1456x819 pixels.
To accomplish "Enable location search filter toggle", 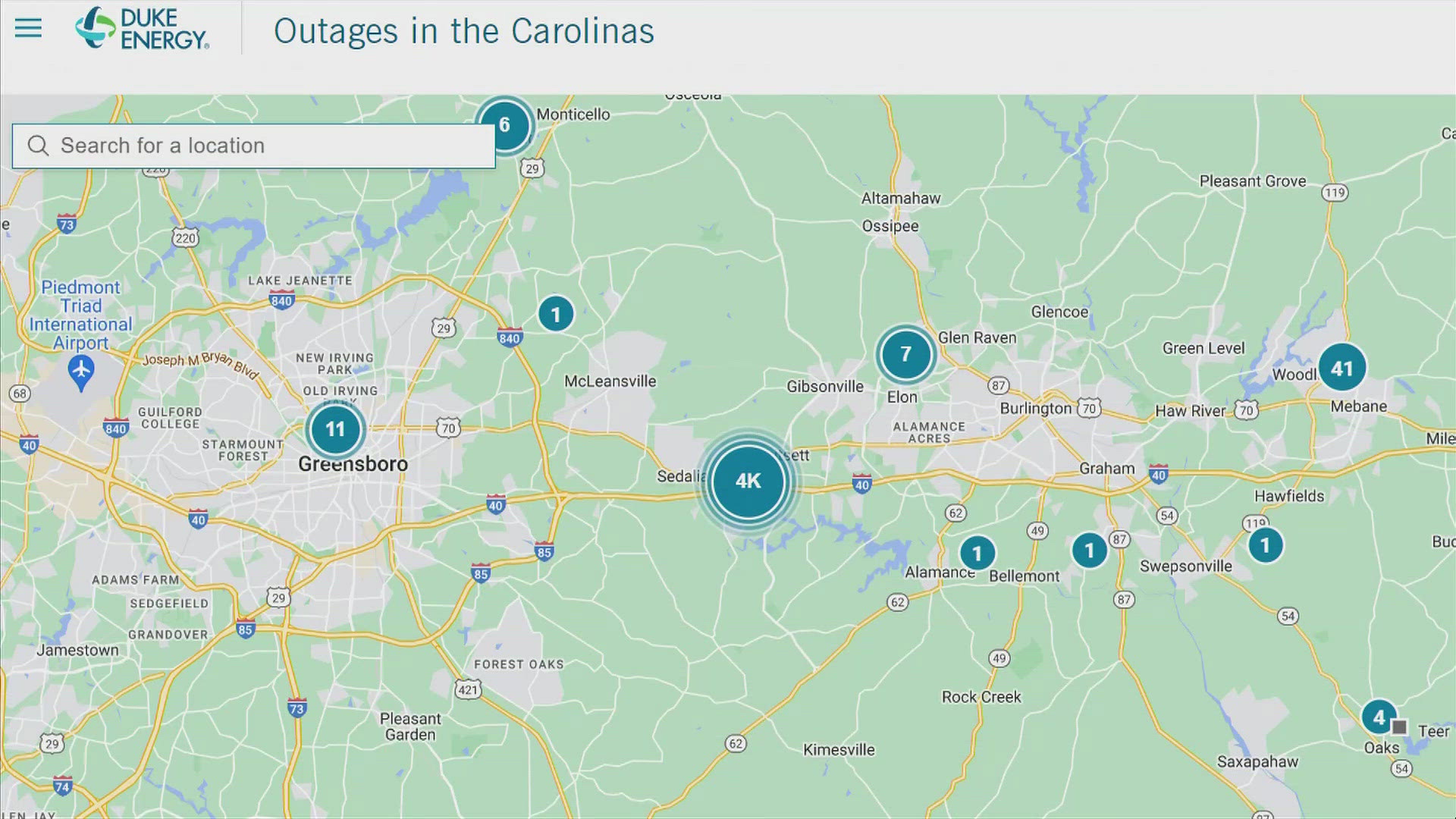I will [x=37, y=144].
